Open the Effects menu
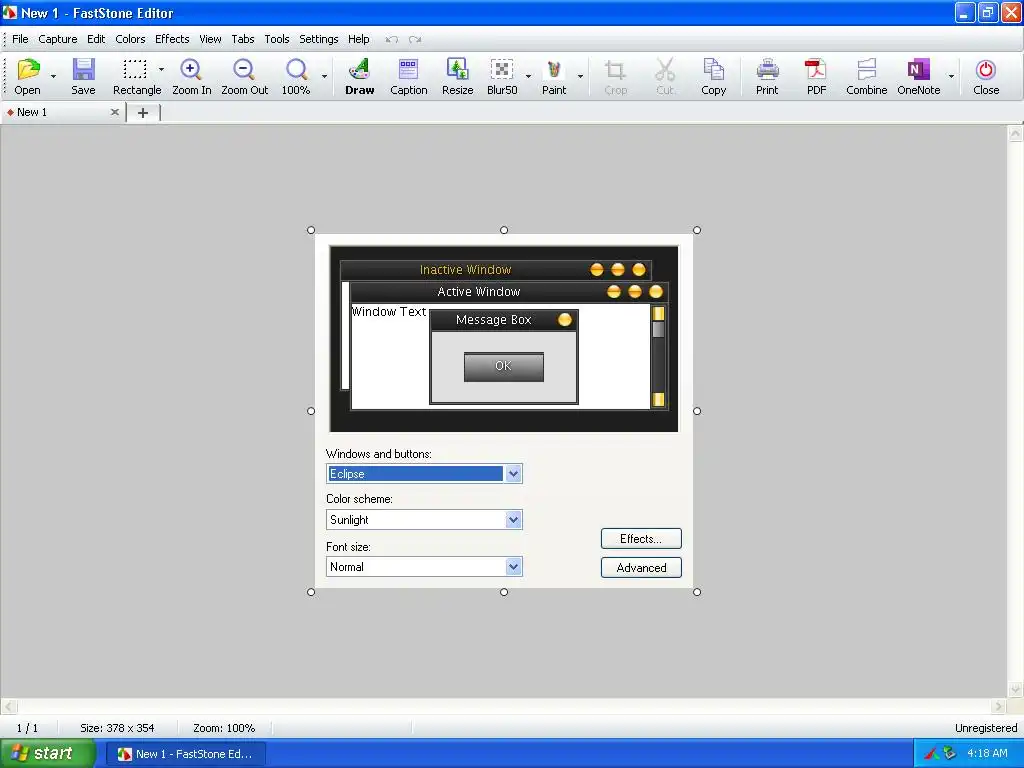Image resolution: width=1024 pixels, height=768 pixels. tap(172, 39)
